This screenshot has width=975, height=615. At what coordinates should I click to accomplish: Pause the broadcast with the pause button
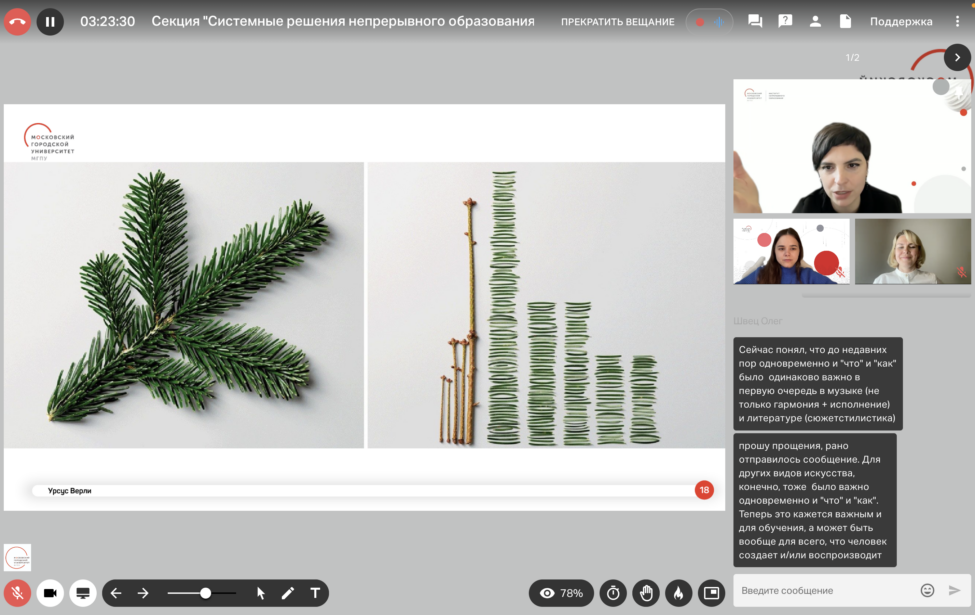(50, 21)
